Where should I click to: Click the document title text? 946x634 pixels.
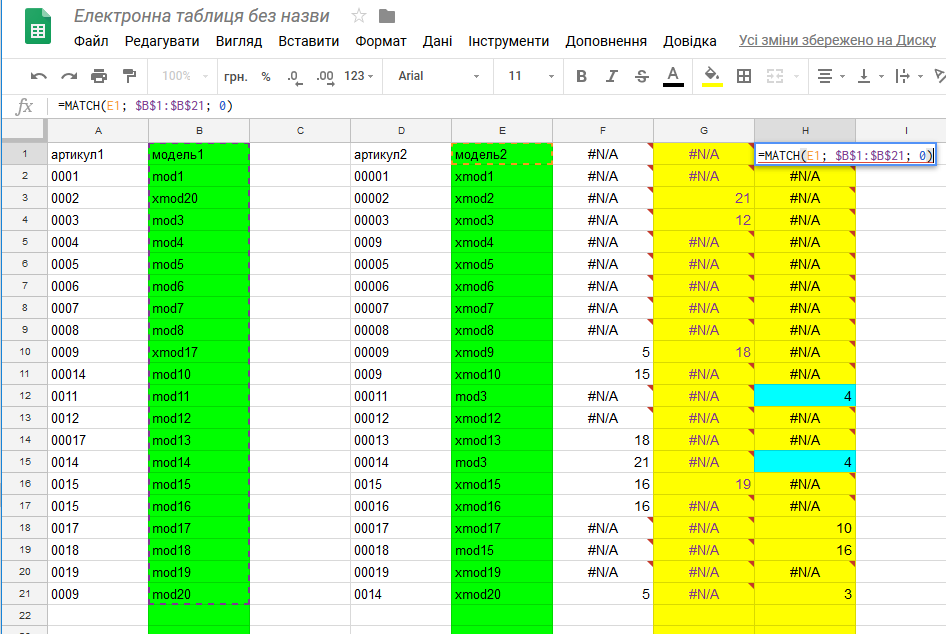click(202, 16)
